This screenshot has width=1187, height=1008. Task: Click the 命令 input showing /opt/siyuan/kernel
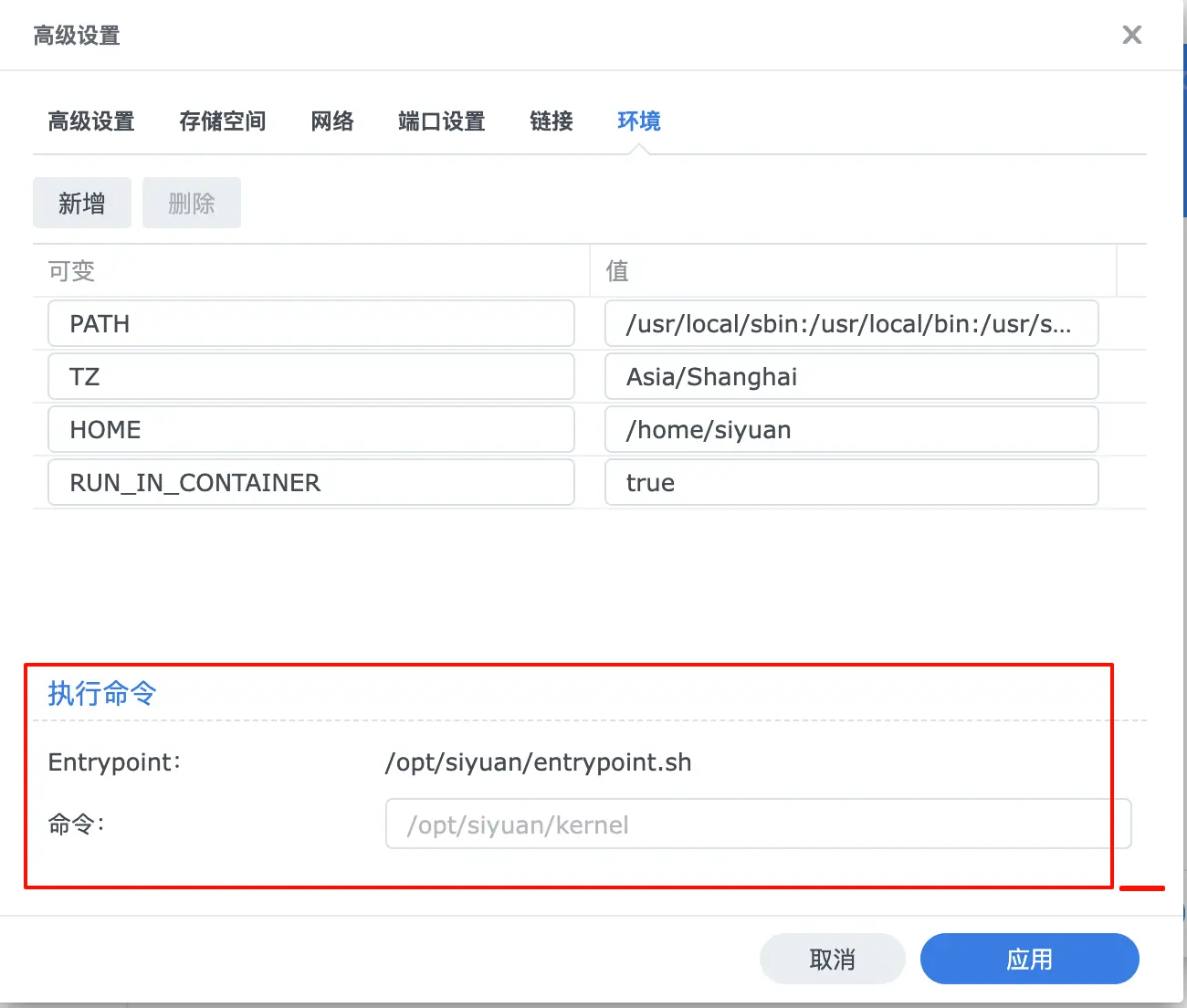756,823
